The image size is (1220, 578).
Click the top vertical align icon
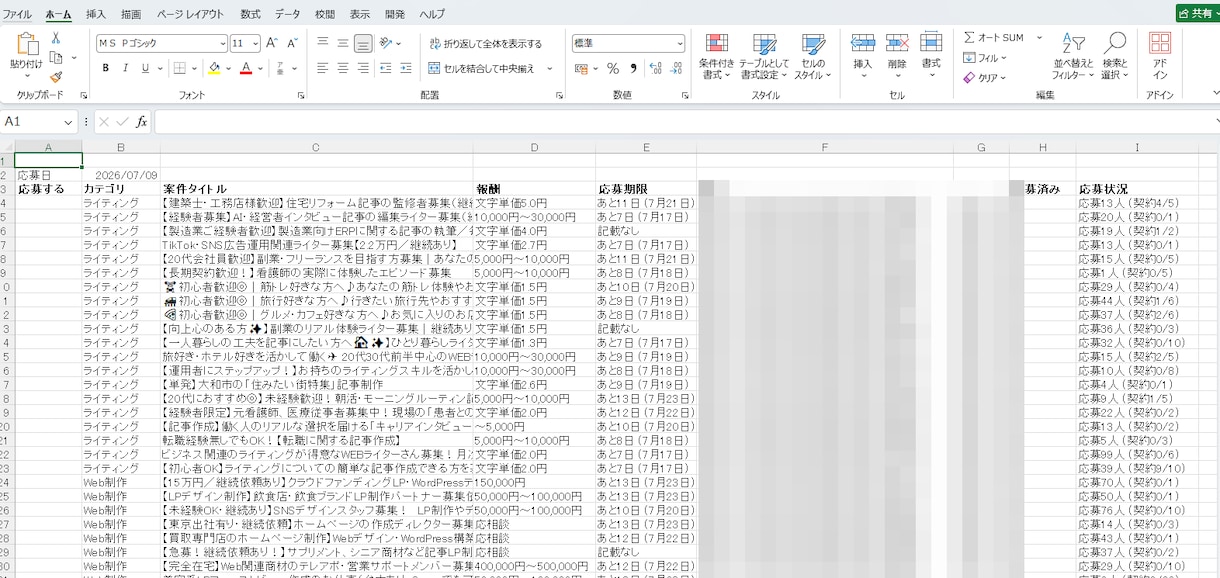click(322, 43)
